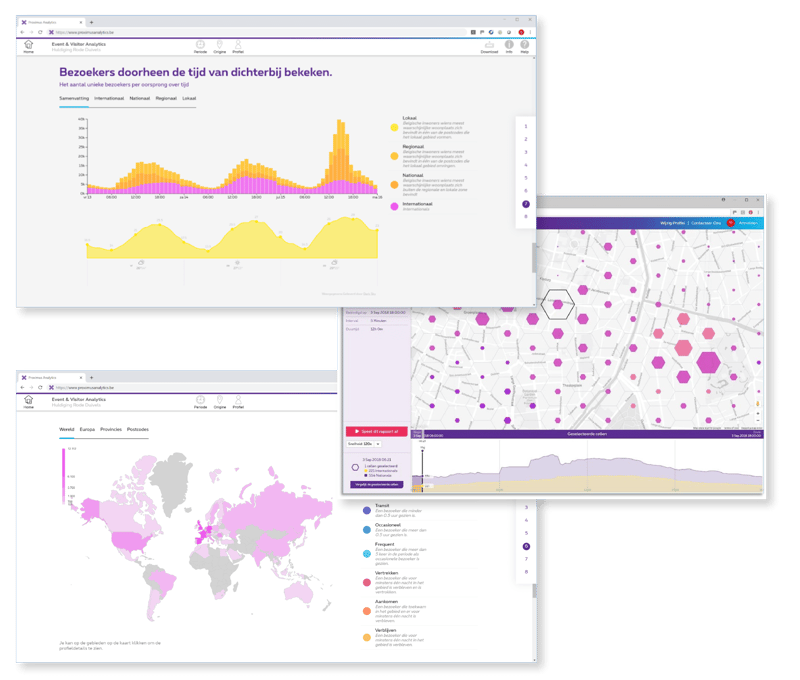Select the Periode icon in the top toolbar

200,44
